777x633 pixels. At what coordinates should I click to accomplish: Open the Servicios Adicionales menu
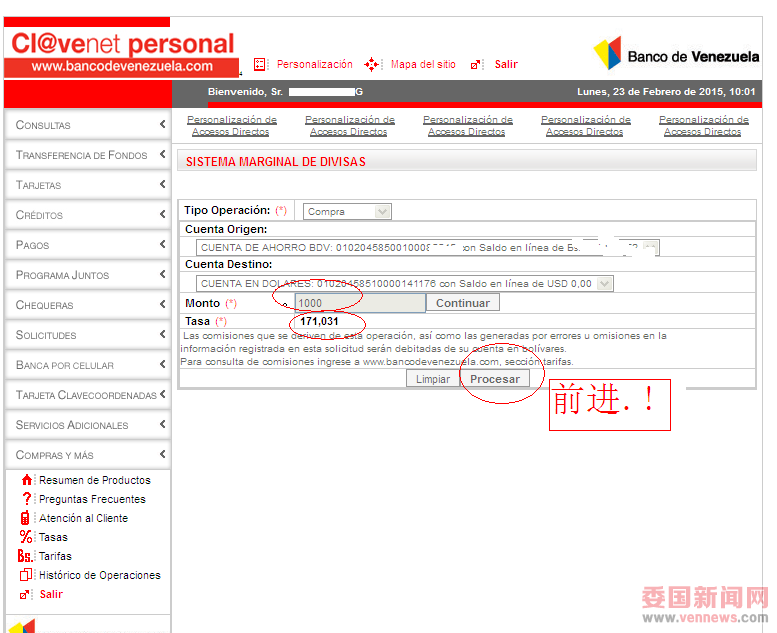pyautogui.click(x=88, y=425)
